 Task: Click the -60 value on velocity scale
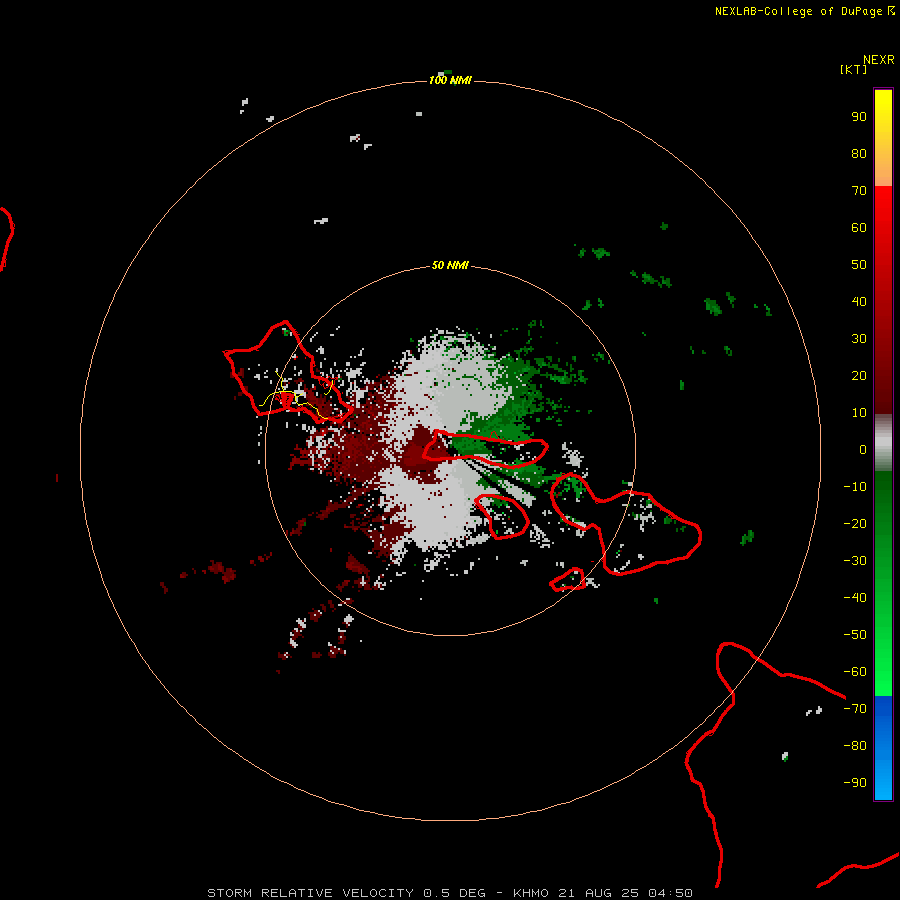pos(855,672)
